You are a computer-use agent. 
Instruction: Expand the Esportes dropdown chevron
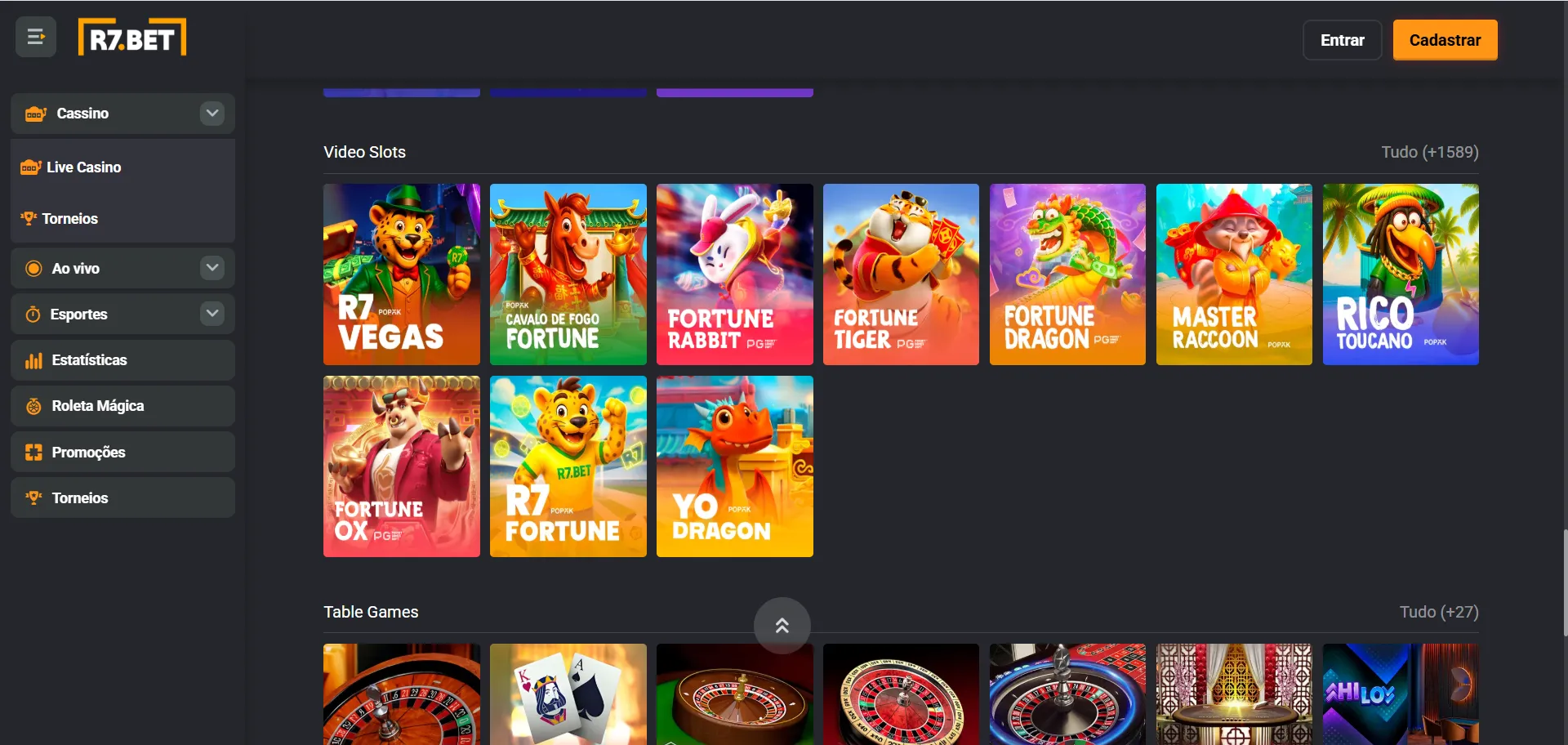point(212,314)
